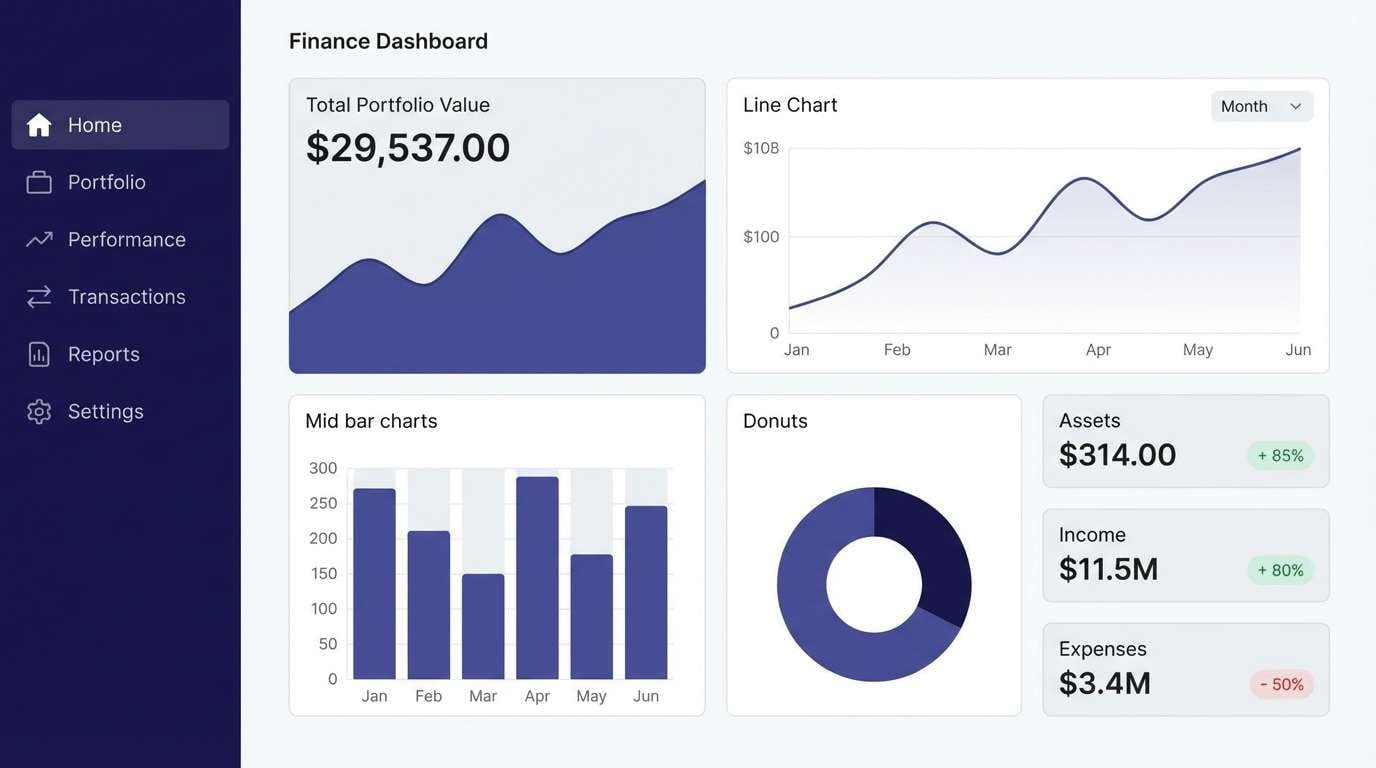The width and height of the screenshot is (1376, 768).
Task: Click the Transactions transfer arrows icon
Action: 38,296
